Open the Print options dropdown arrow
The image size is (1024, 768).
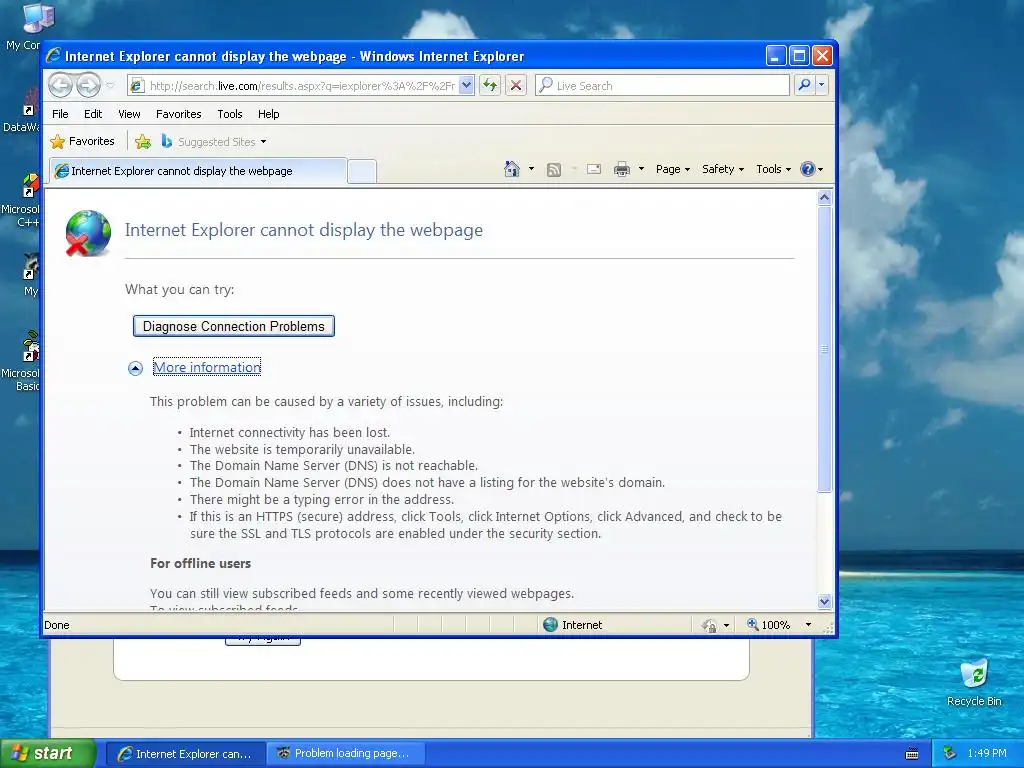click(x=641, y=169)
